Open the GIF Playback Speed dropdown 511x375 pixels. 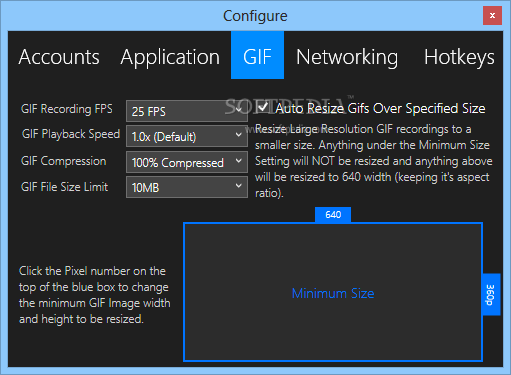click(187, 136)
